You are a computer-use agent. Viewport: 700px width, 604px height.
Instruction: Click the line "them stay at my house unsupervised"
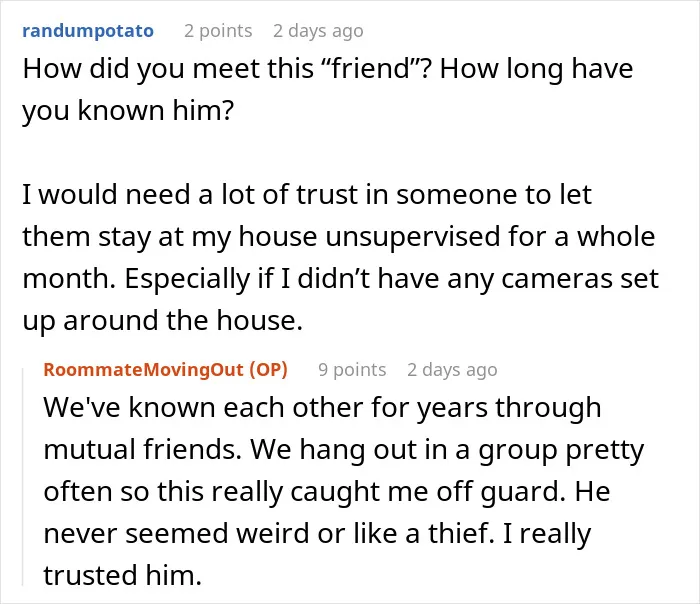(339, 237)
